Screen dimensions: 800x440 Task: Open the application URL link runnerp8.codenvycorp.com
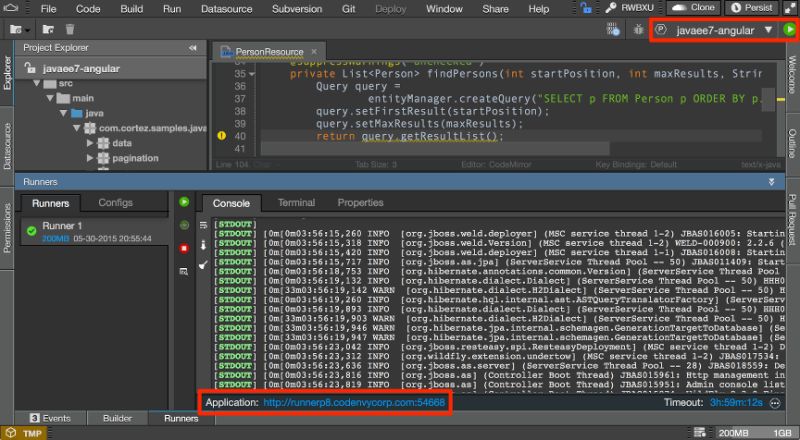point(354,403)
